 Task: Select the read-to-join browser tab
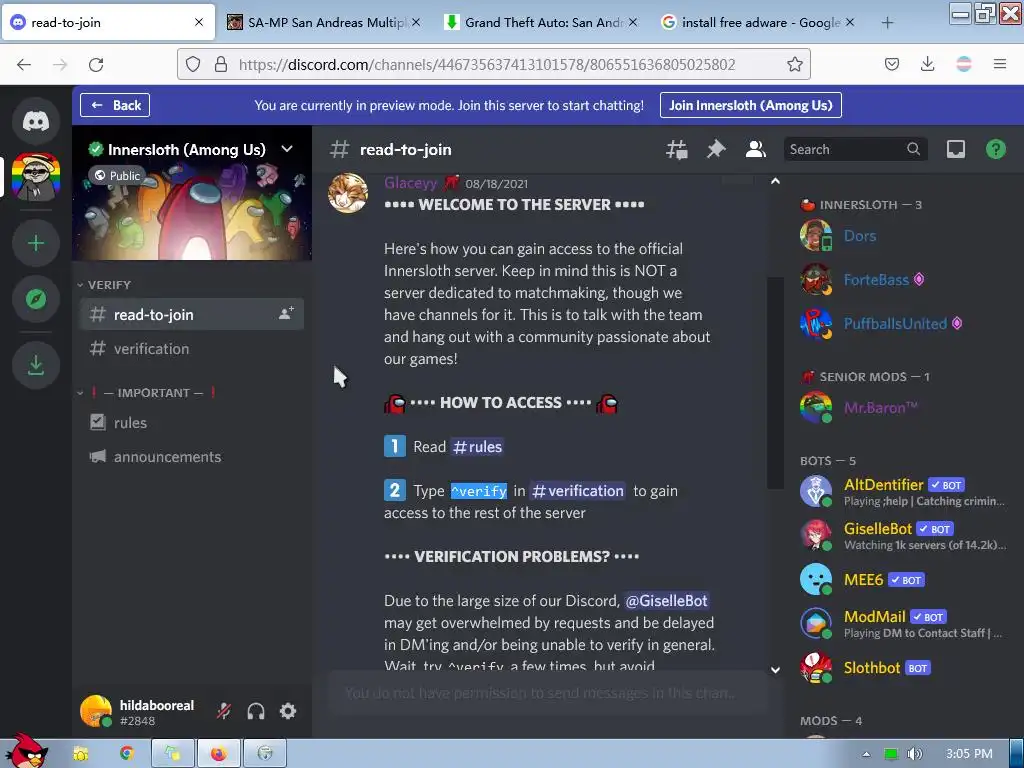pyautogui.click(x=108, y=22)
